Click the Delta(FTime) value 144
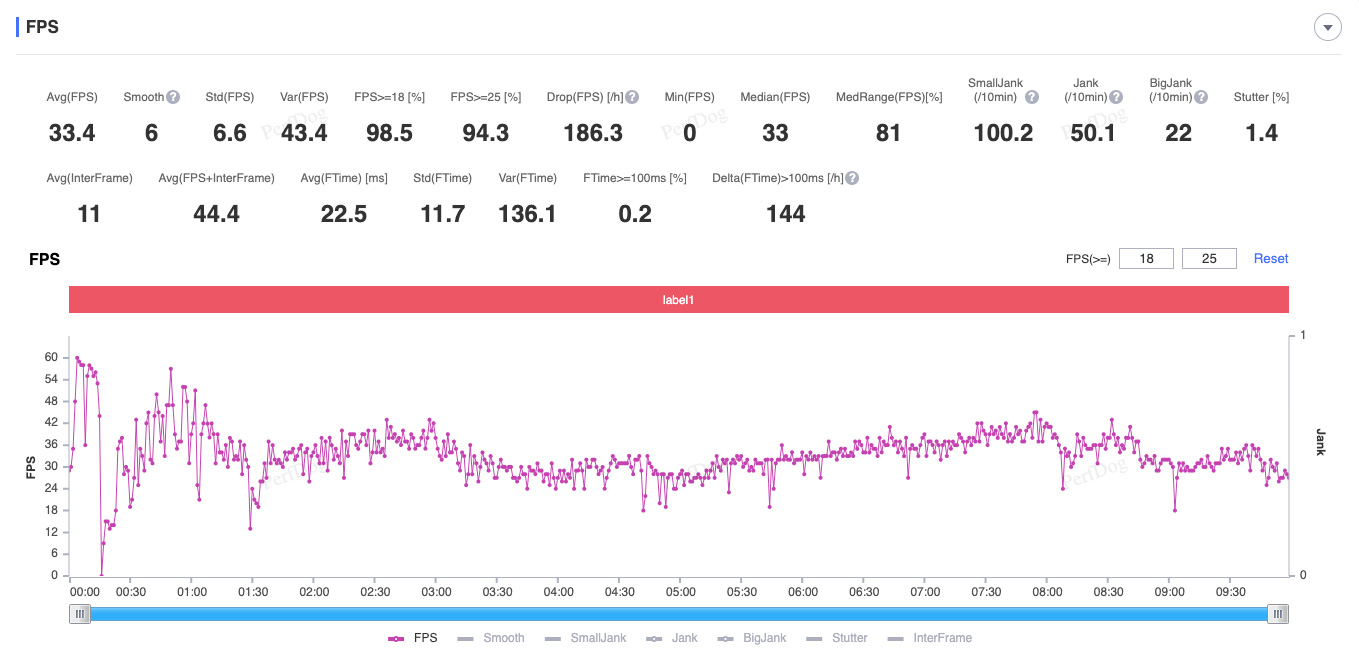This screenshot has height=650, width=1359. 786,213
